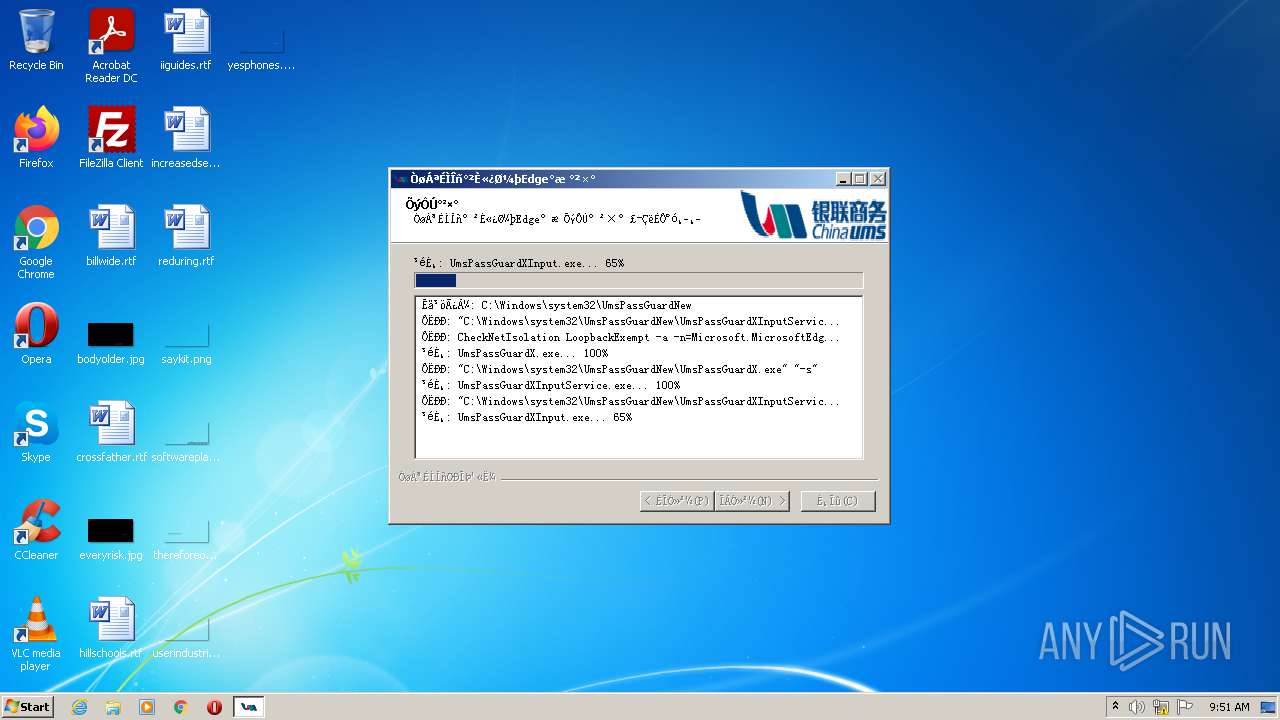Viewport: 1280px width, 720px height.
Task: Click the installer title bar icon
Action: click(401, 179)
